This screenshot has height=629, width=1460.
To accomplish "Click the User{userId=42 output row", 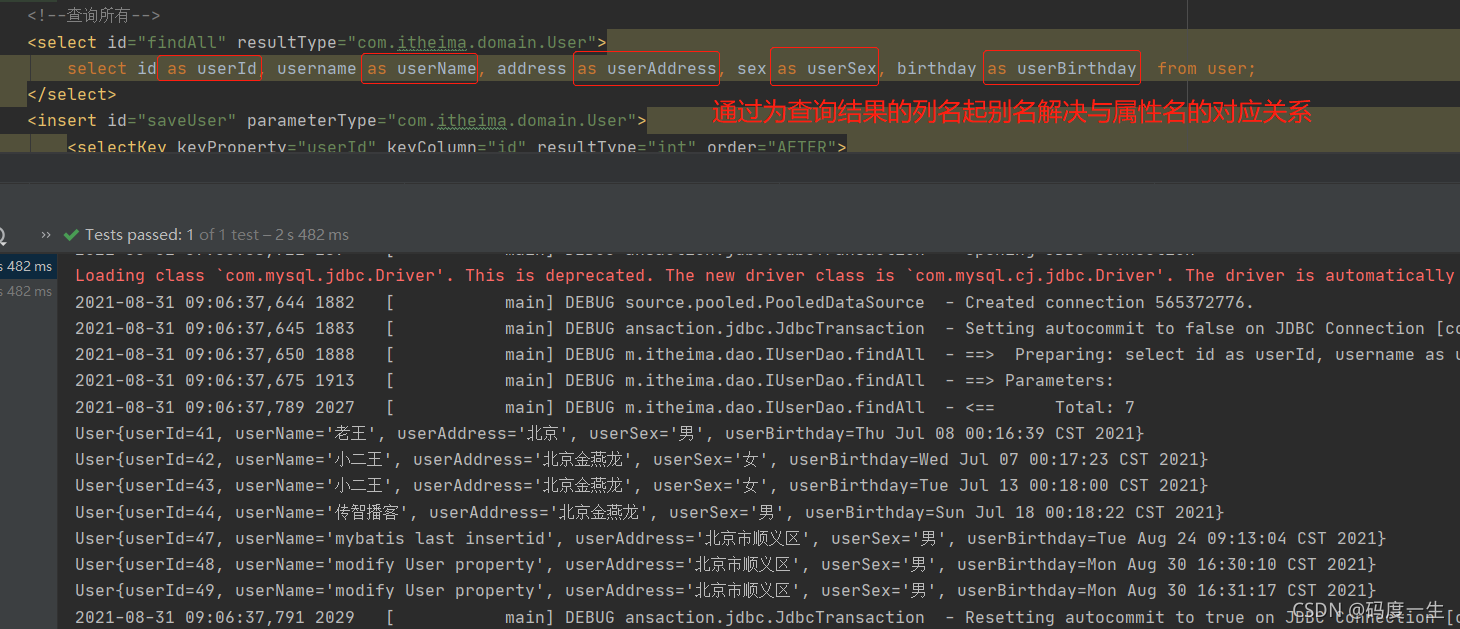I will pyautogui.click(x=641, y=459).
